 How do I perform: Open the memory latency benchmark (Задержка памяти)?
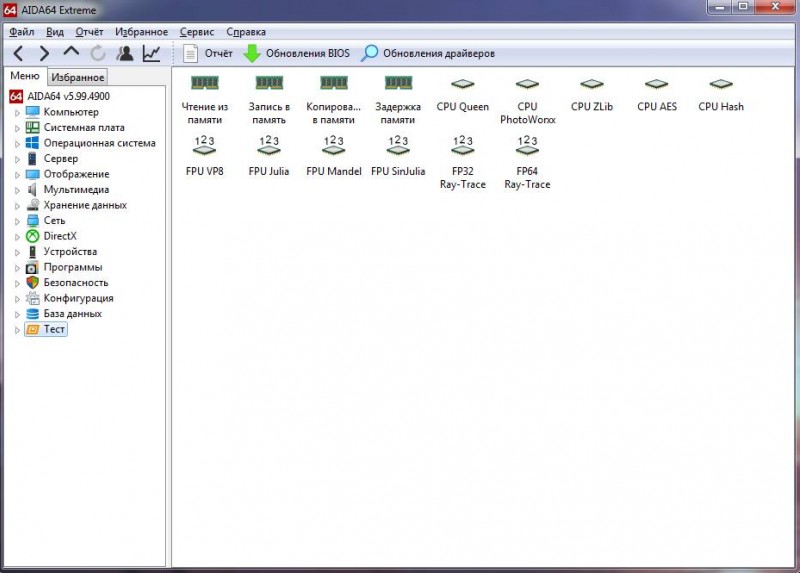398,99
